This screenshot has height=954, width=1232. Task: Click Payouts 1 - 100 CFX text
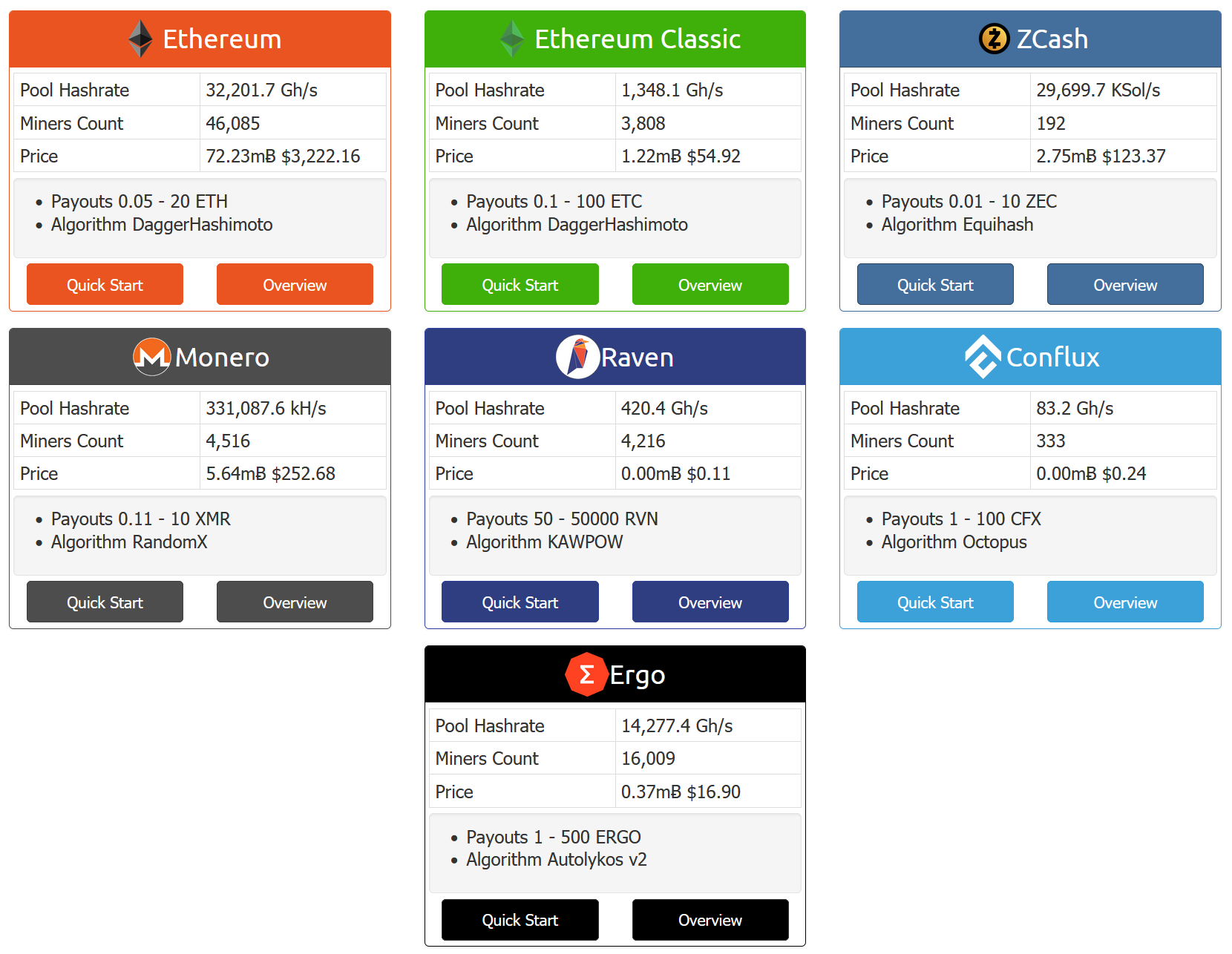[x=962, y=519]
